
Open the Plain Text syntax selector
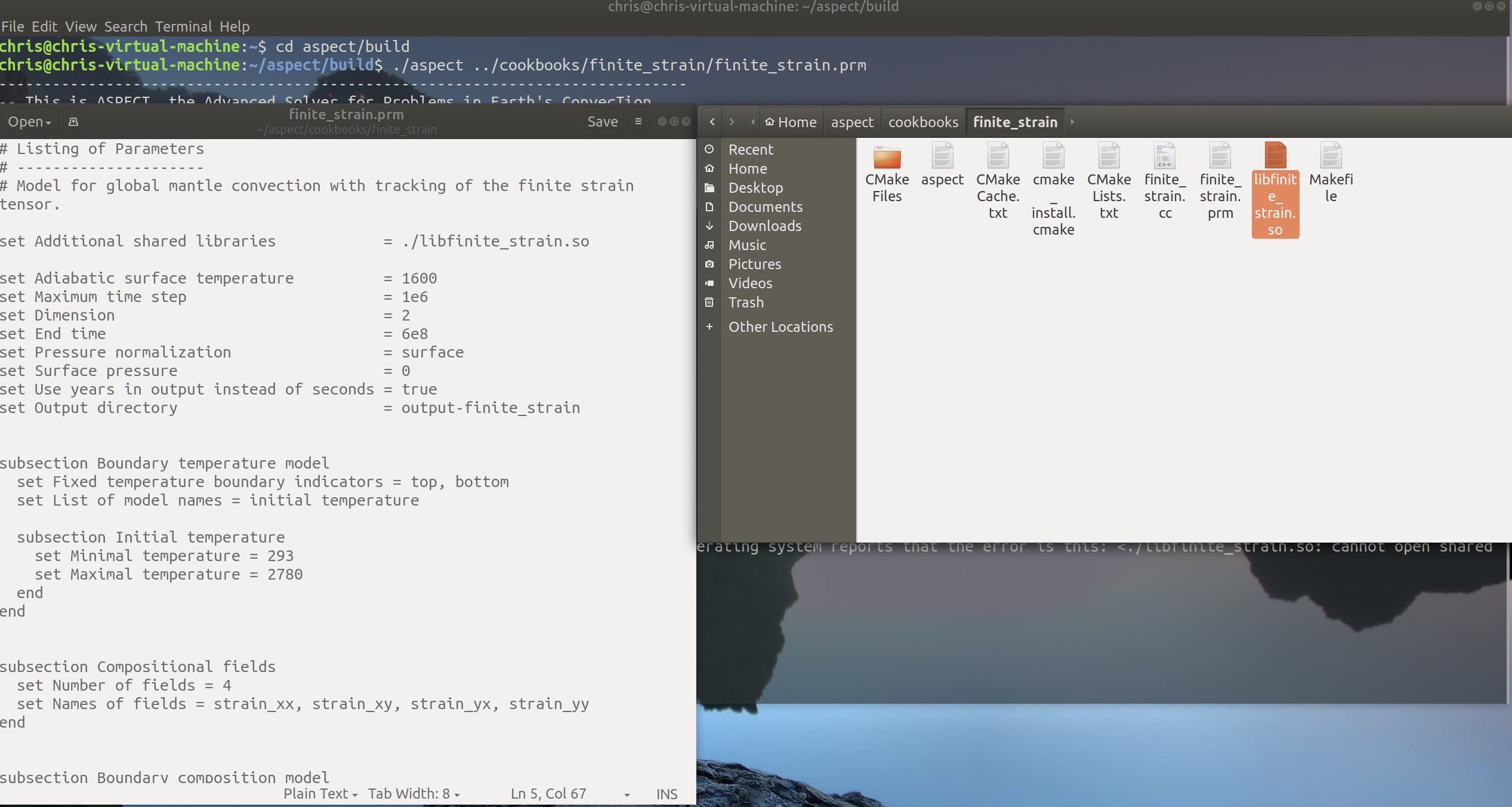coord(320,794)
